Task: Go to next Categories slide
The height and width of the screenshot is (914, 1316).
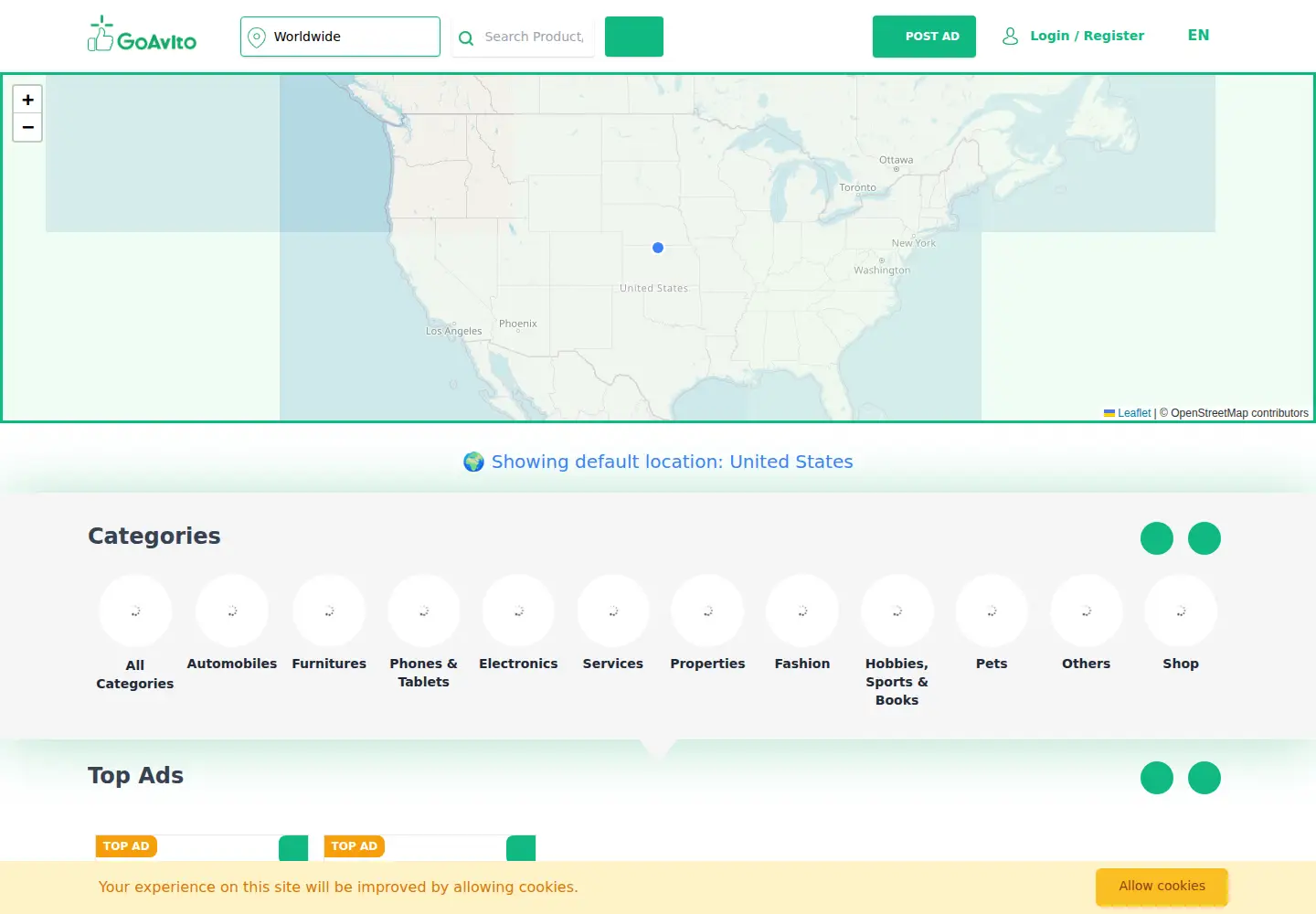Action: tap(1205, 538)
